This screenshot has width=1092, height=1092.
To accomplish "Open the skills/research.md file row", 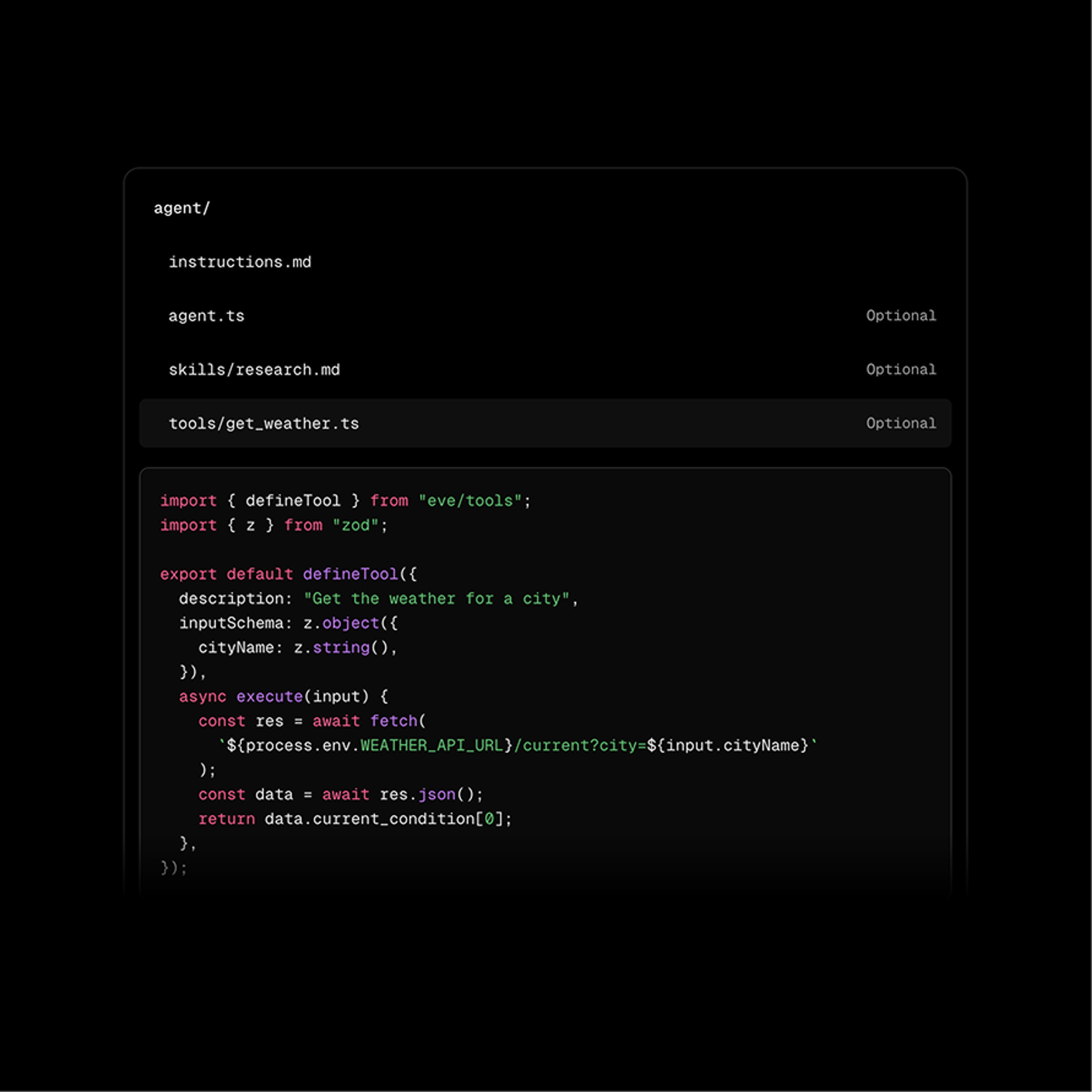I will click(545, 369).
